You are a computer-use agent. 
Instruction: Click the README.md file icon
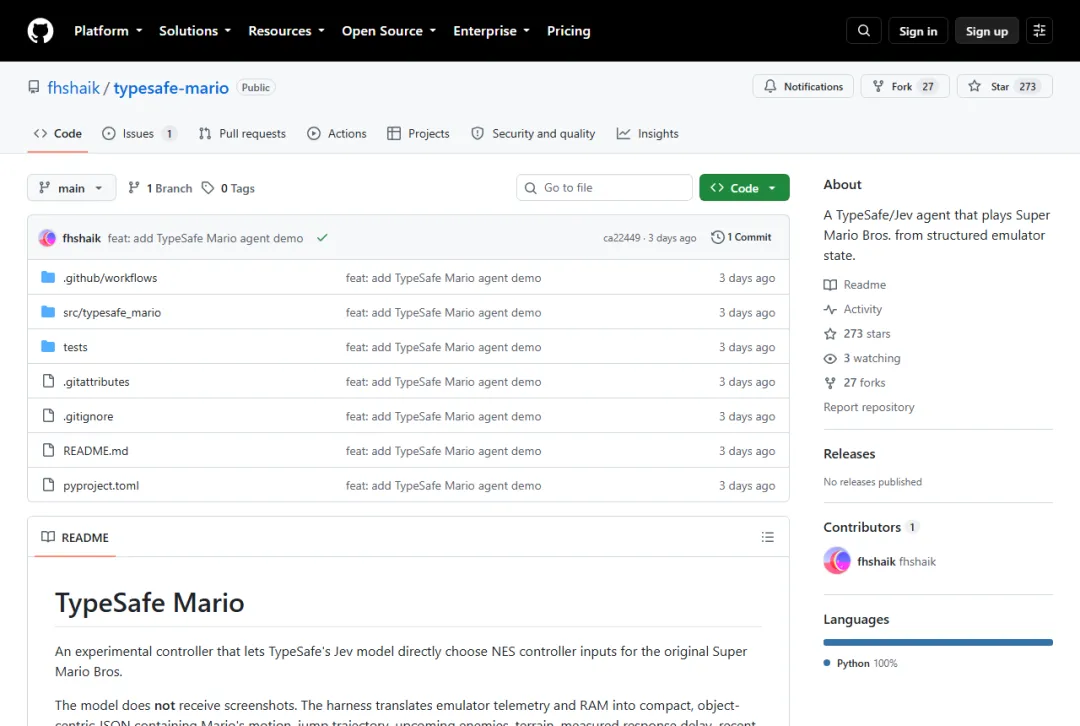(48, 450)
